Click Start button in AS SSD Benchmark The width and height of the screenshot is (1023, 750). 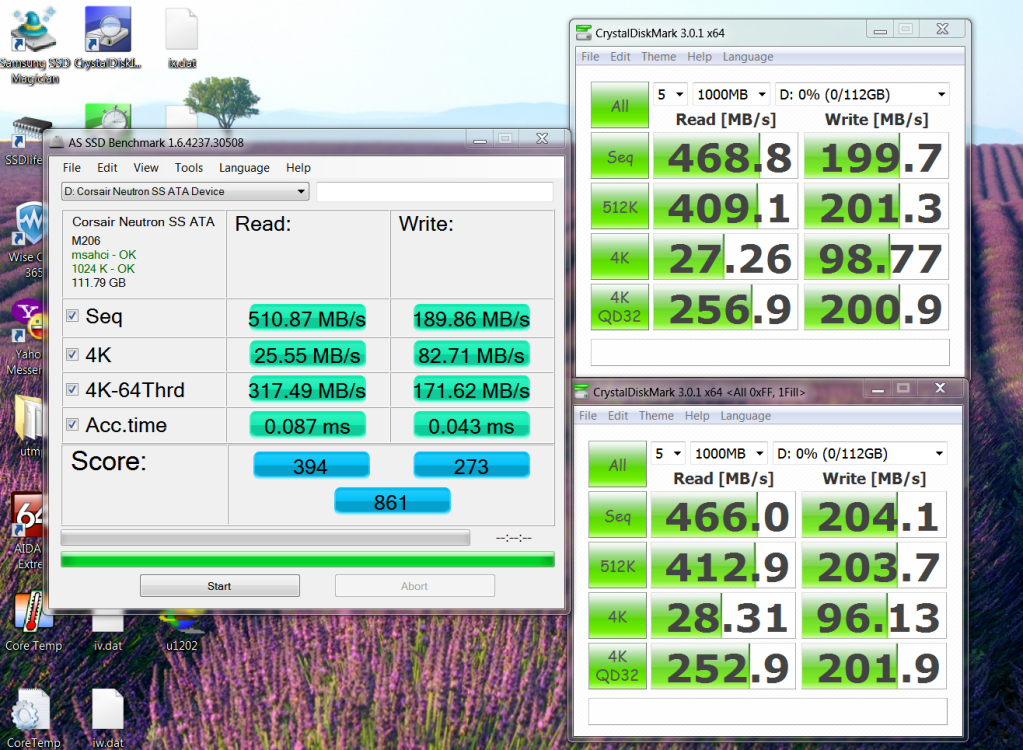point(220,586)
